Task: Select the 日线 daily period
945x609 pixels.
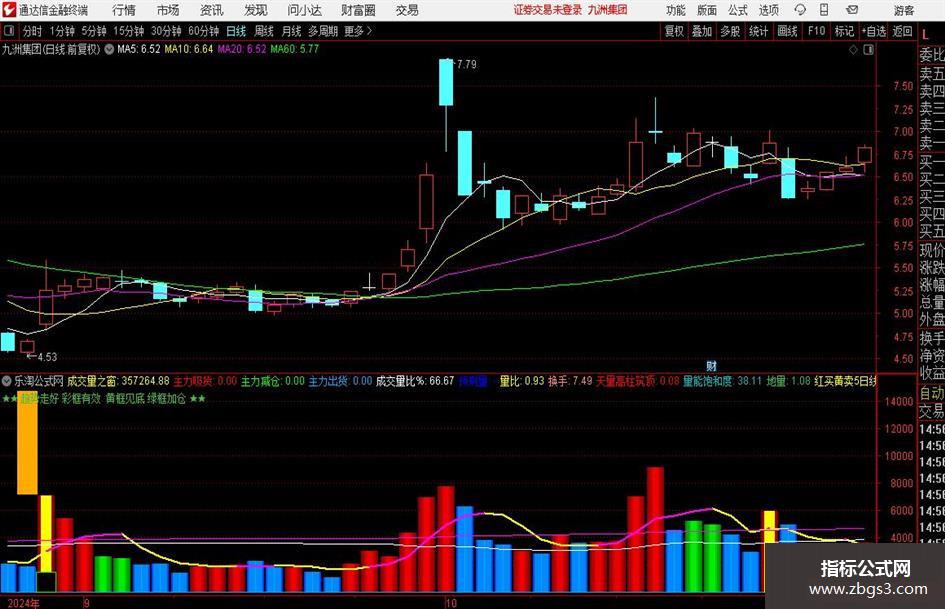Action: tap(236, 31)
